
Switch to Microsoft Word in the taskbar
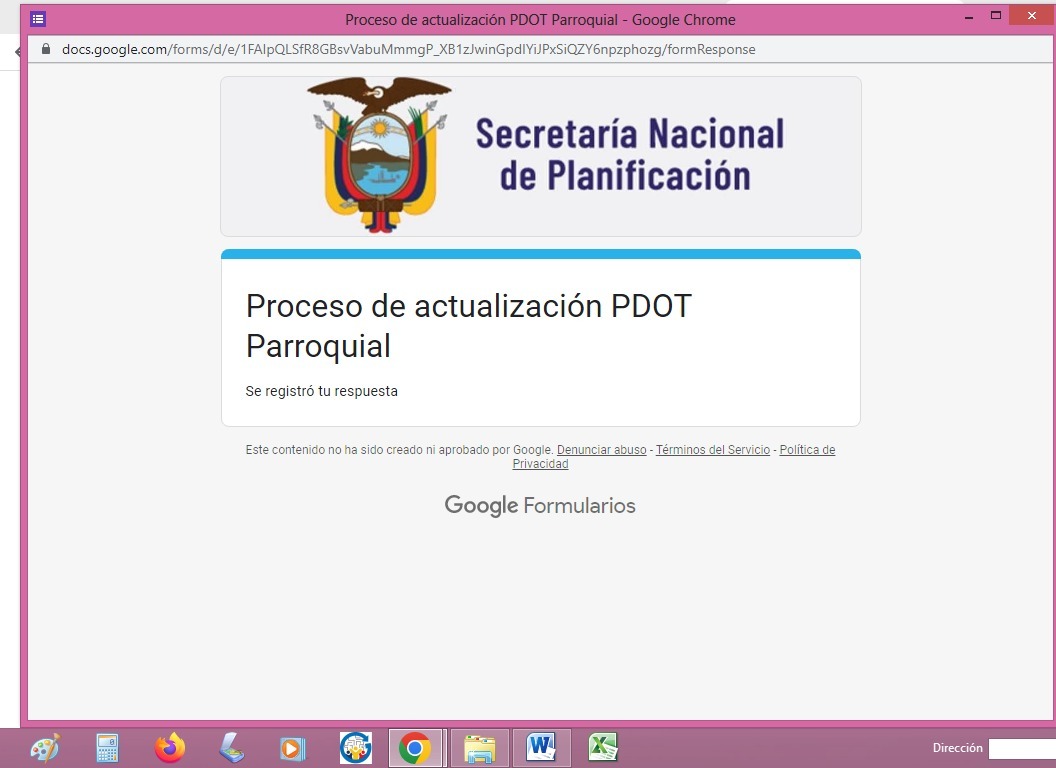tap(541, 747)
